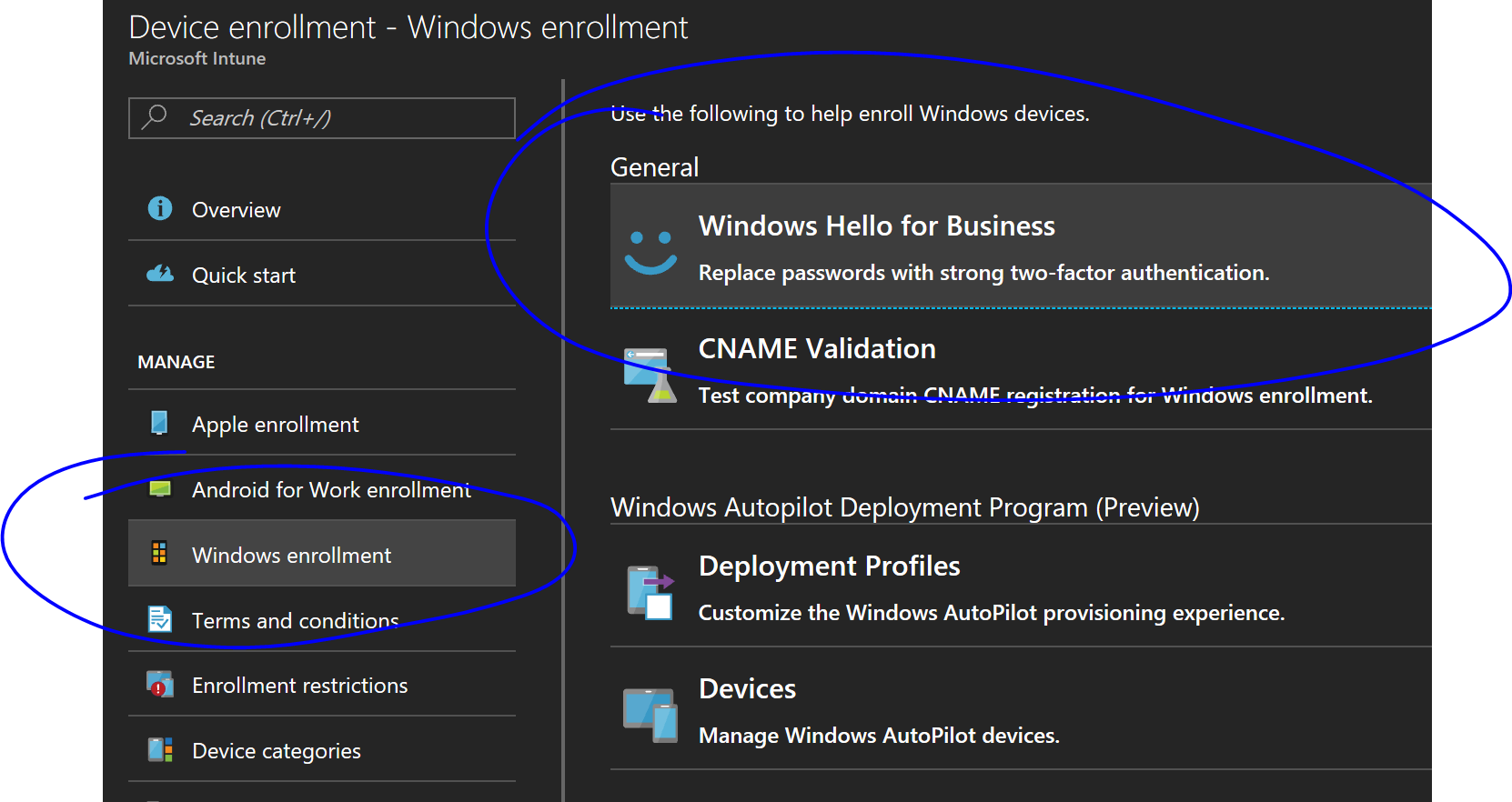Click the Enrollment restrictions warning icon
Screen dimensions: 1512x802
pos(160,684)
